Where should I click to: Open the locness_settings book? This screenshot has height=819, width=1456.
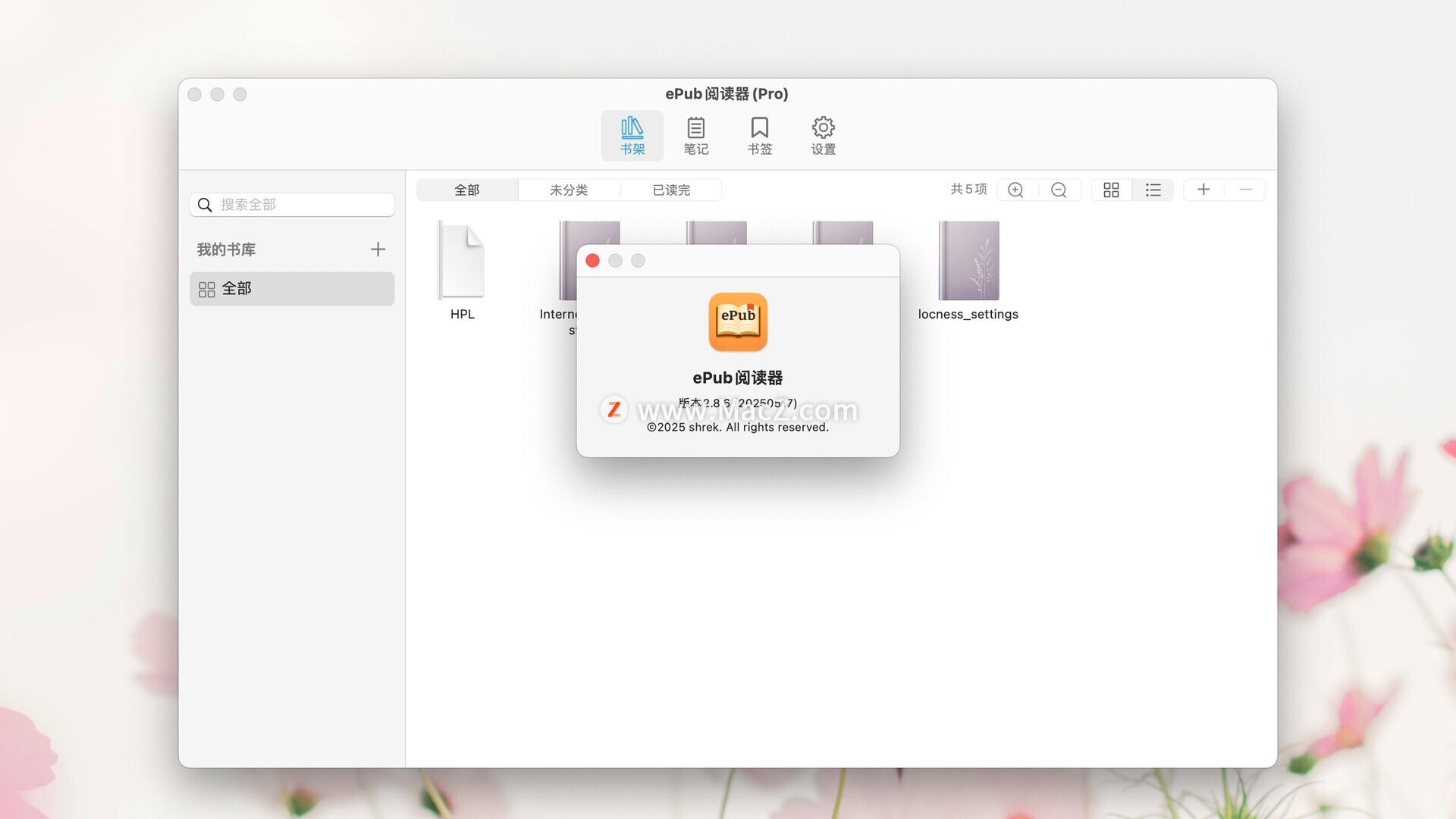coord(968,260)
